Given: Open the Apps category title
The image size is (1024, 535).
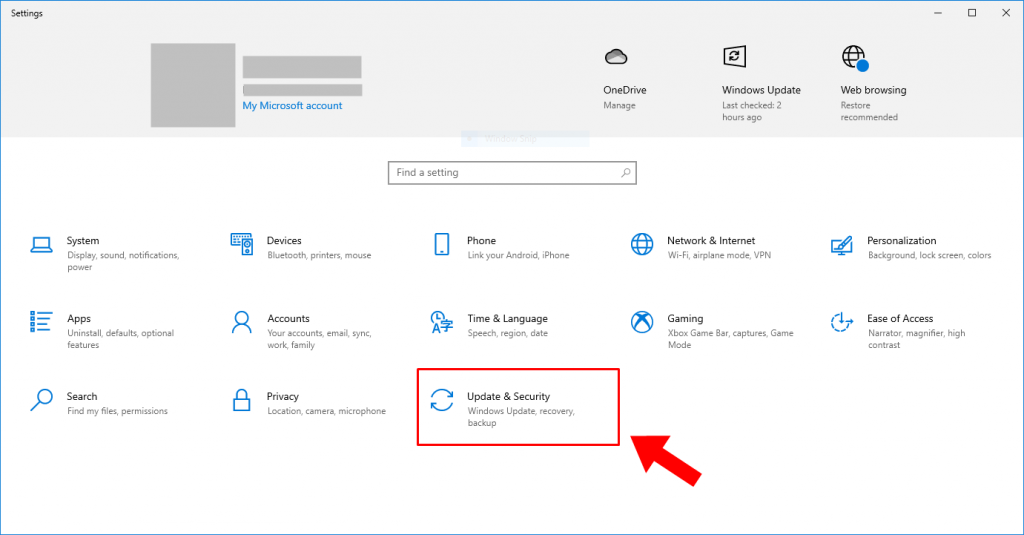Looking at the screenshot, I should pyautogui.click(x=79, y=318).
